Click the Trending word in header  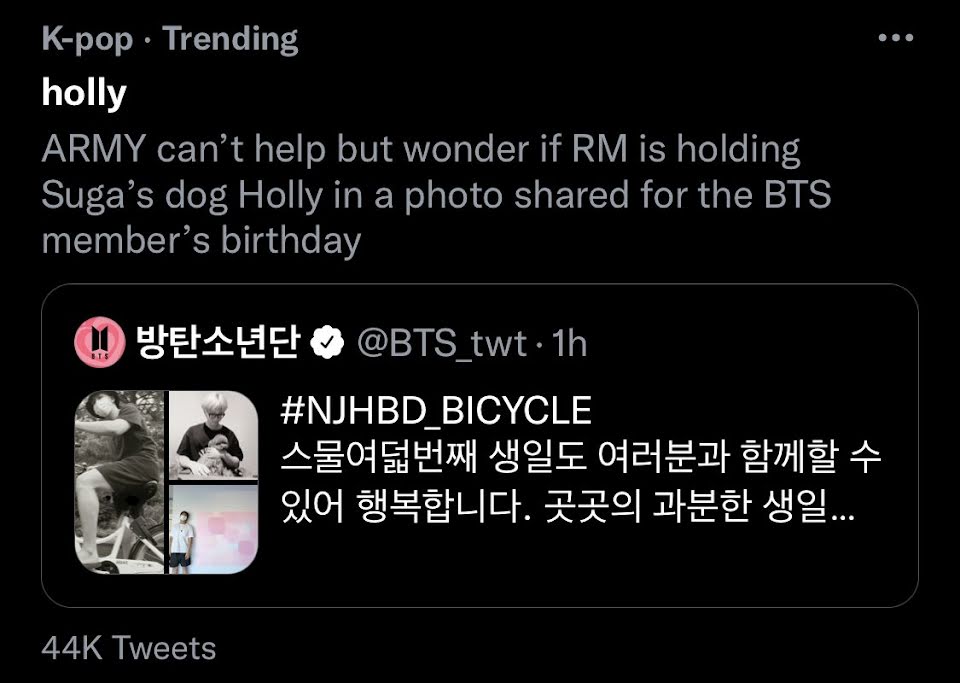point(231,39)
